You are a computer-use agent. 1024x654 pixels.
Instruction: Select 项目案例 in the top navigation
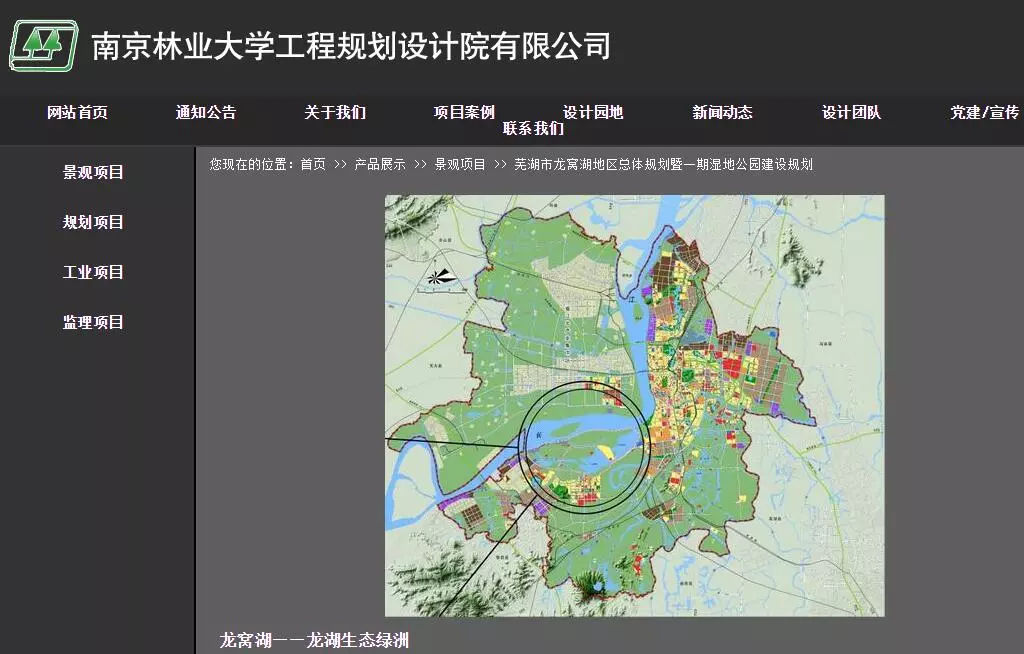464,113
